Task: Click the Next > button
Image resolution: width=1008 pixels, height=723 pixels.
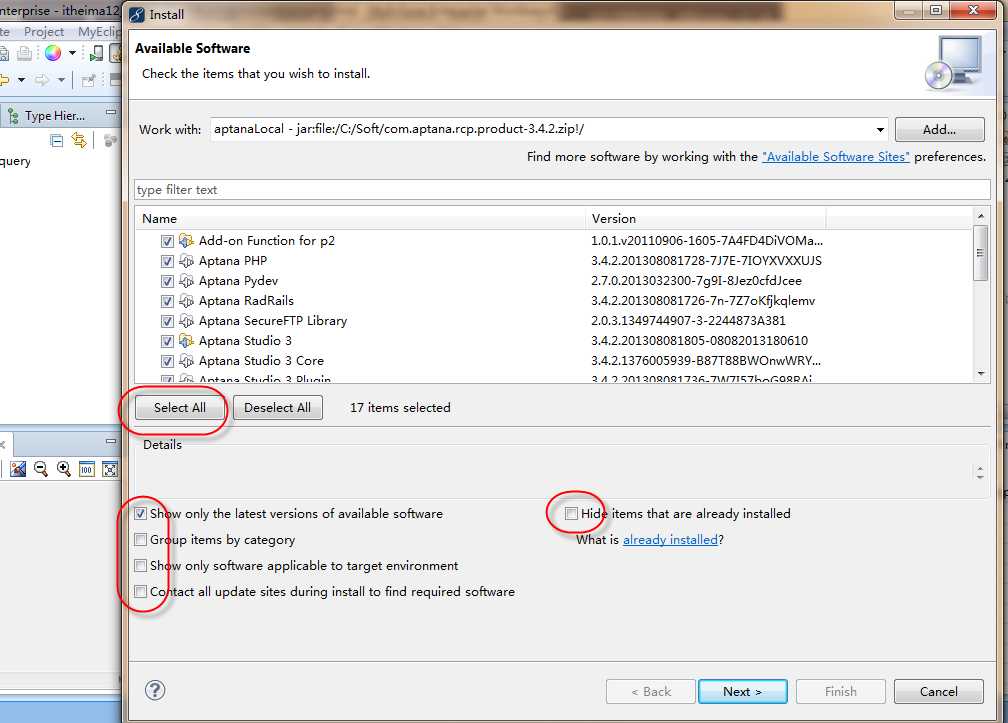Action: click(742, 692)
